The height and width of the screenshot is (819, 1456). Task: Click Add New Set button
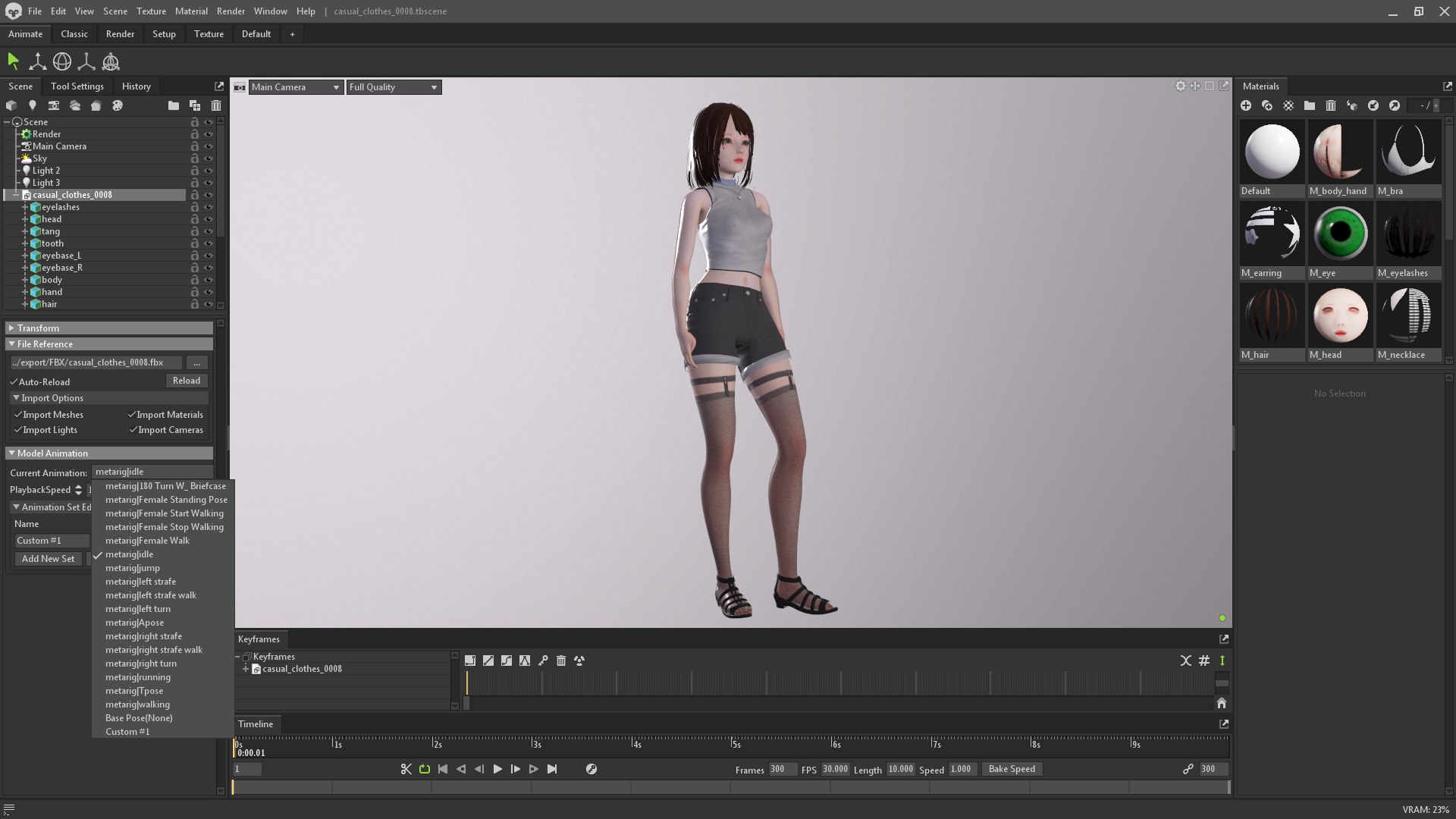(48, 558)
